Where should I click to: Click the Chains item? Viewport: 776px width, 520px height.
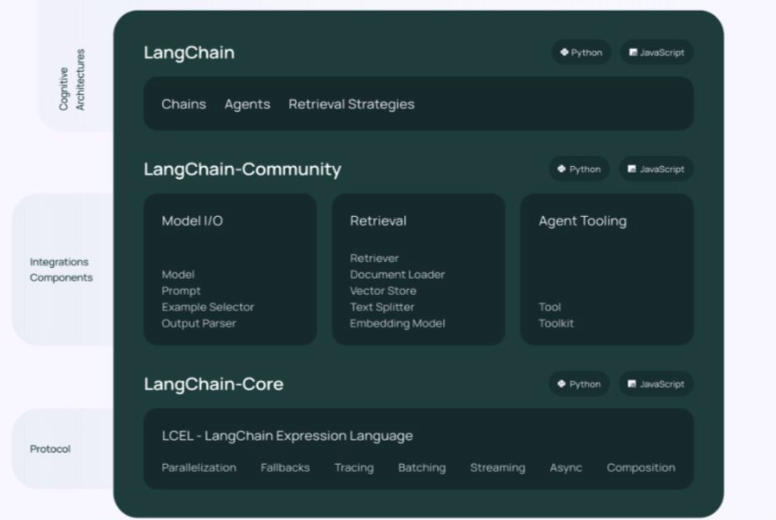coord(184,104)
